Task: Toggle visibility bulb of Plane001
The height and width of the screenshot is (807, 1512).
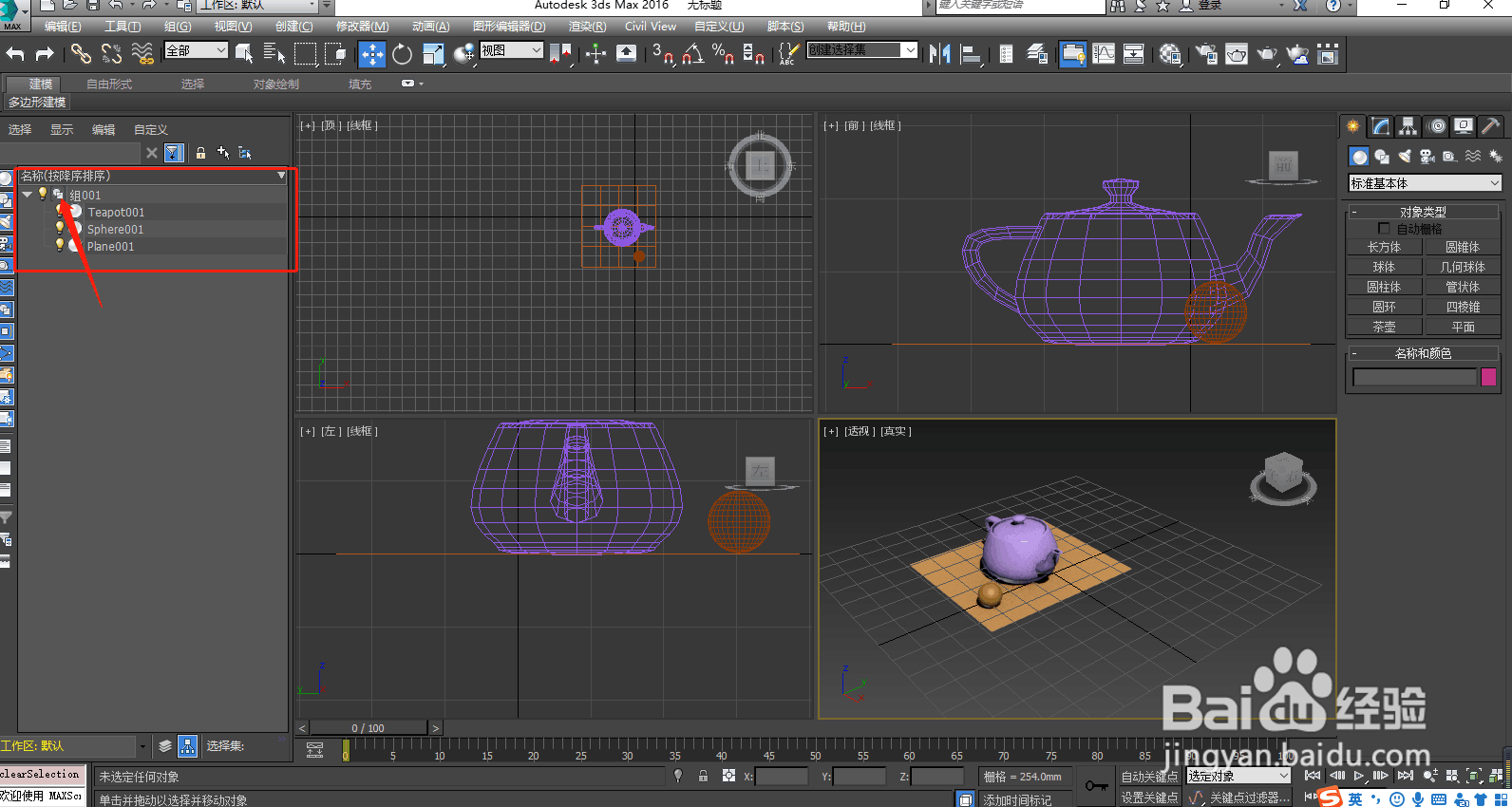Action: point(60,245)
